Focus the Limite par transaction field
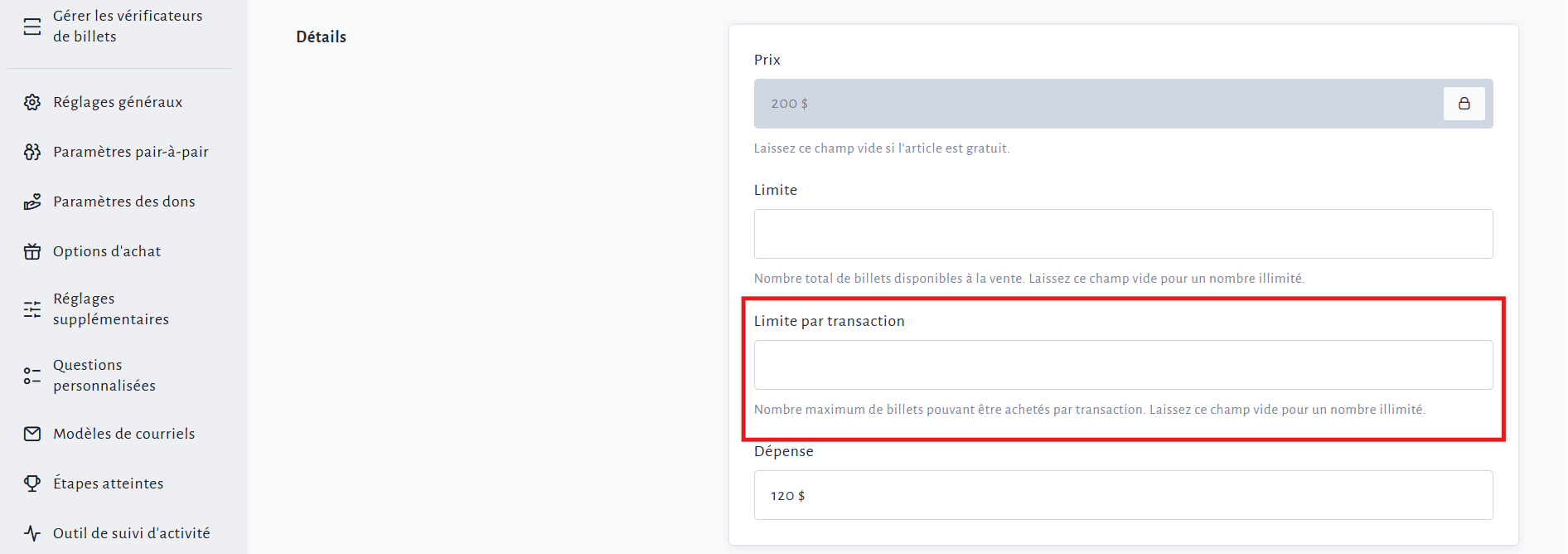The image size is (1568, 554). (1123, 365)
